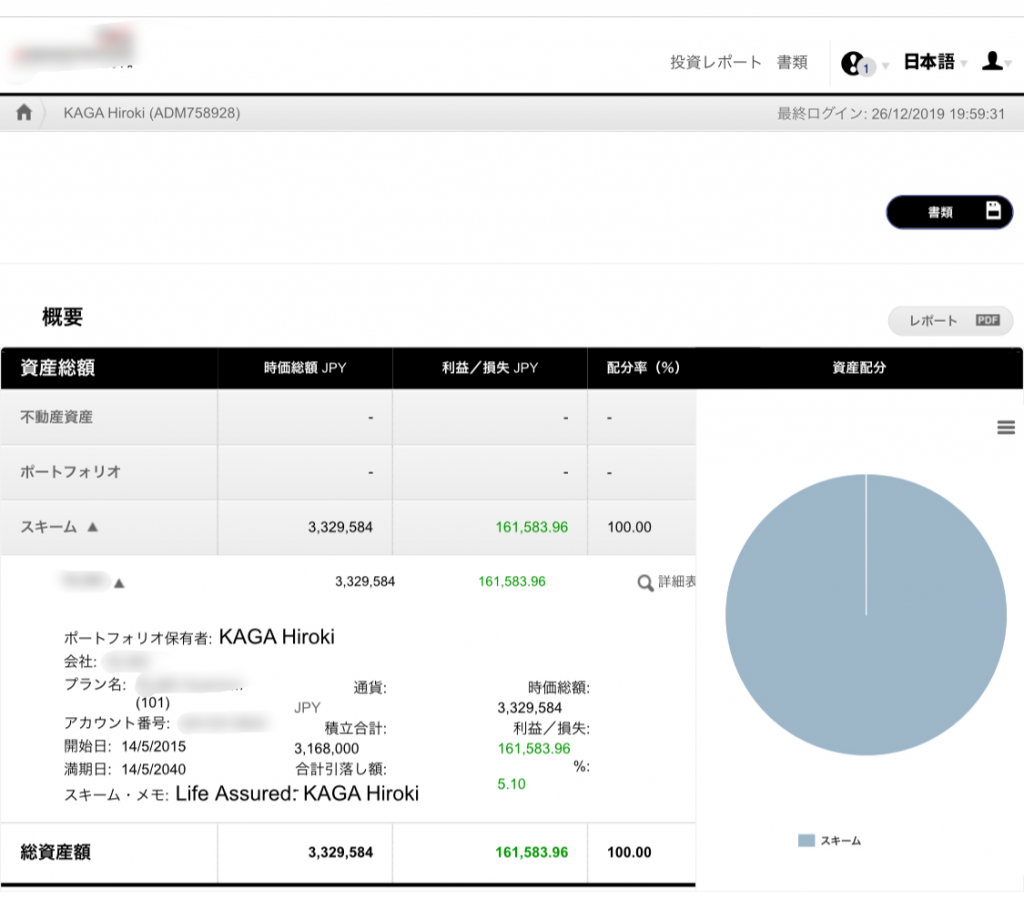
Task: Click the 時価総額 JPY column header
Action: tap(305, 368)
